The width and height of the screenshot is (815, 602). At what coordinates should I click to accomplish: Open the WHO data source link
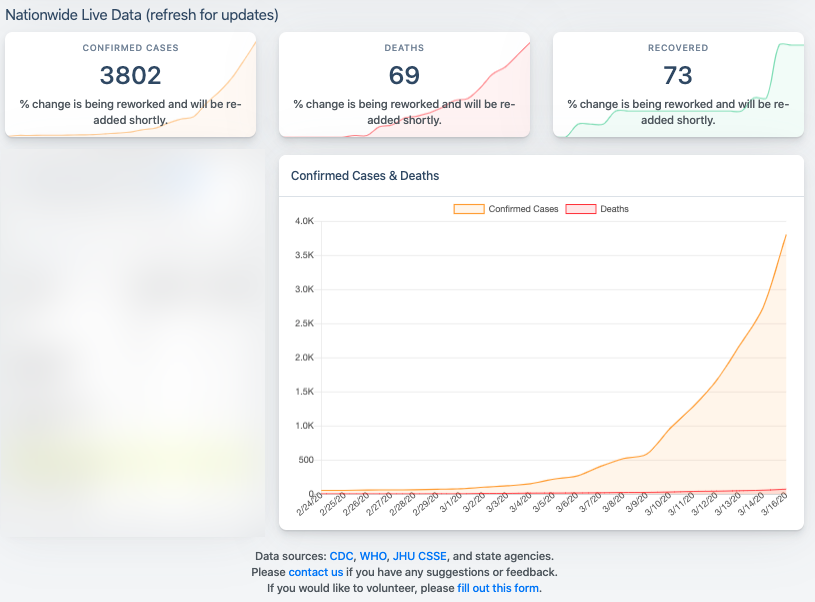(375, 556)
